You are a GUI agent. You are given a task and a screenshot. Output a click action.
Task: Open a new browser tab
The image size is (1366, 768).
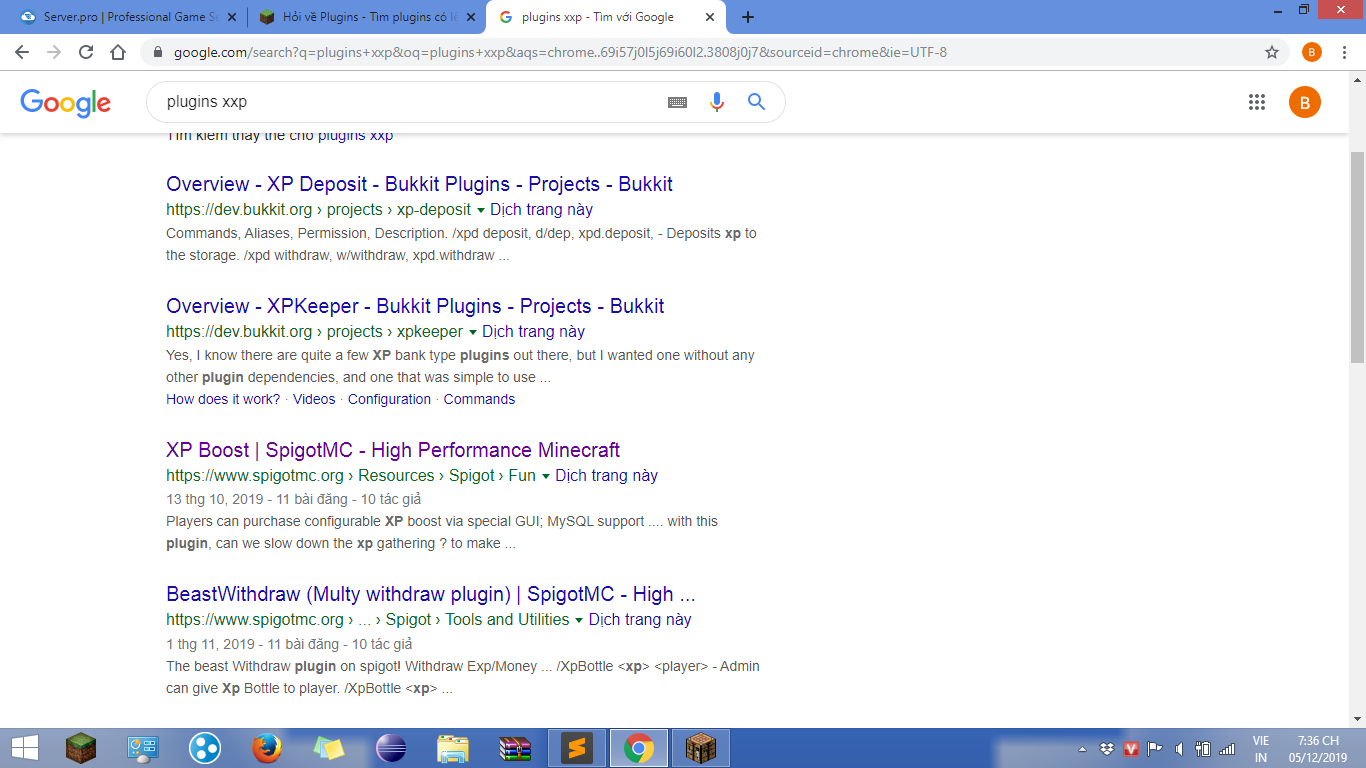(748, 17)
